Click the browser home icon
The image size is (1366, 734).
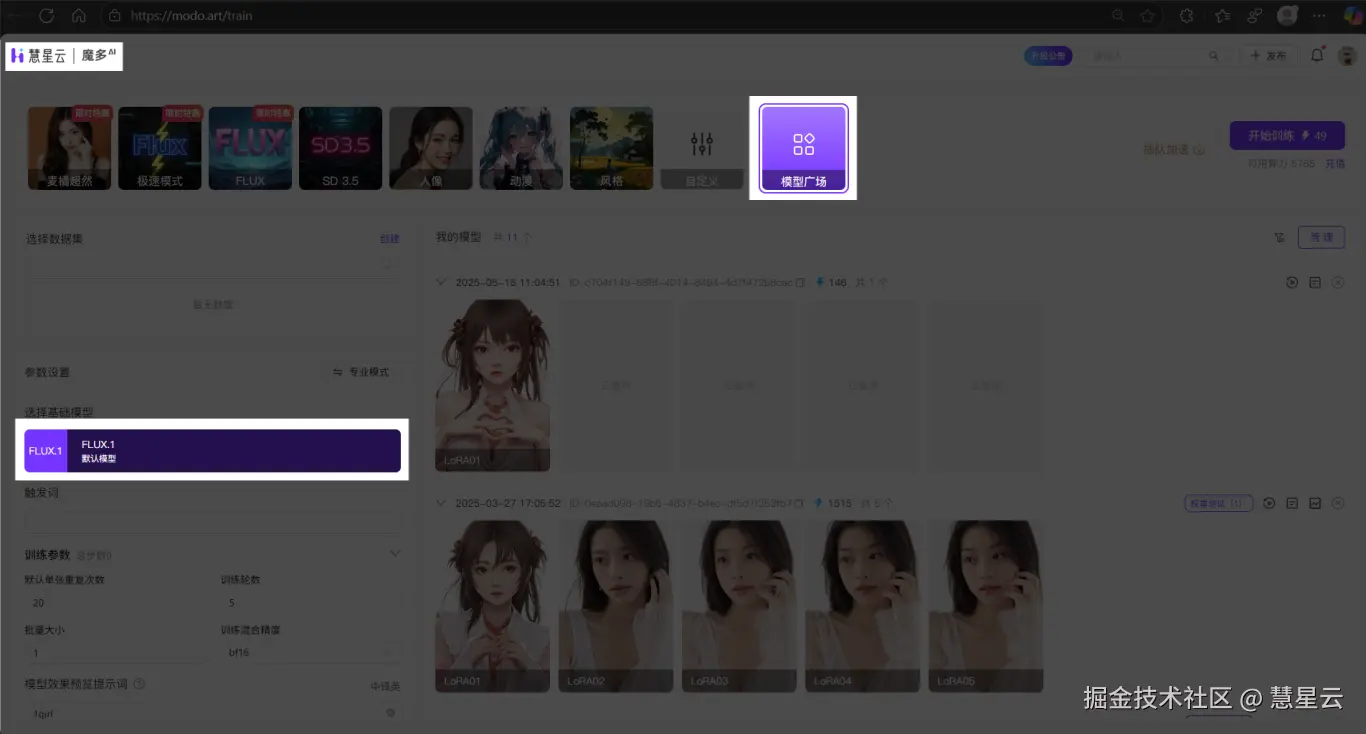(x=78, y=15)
